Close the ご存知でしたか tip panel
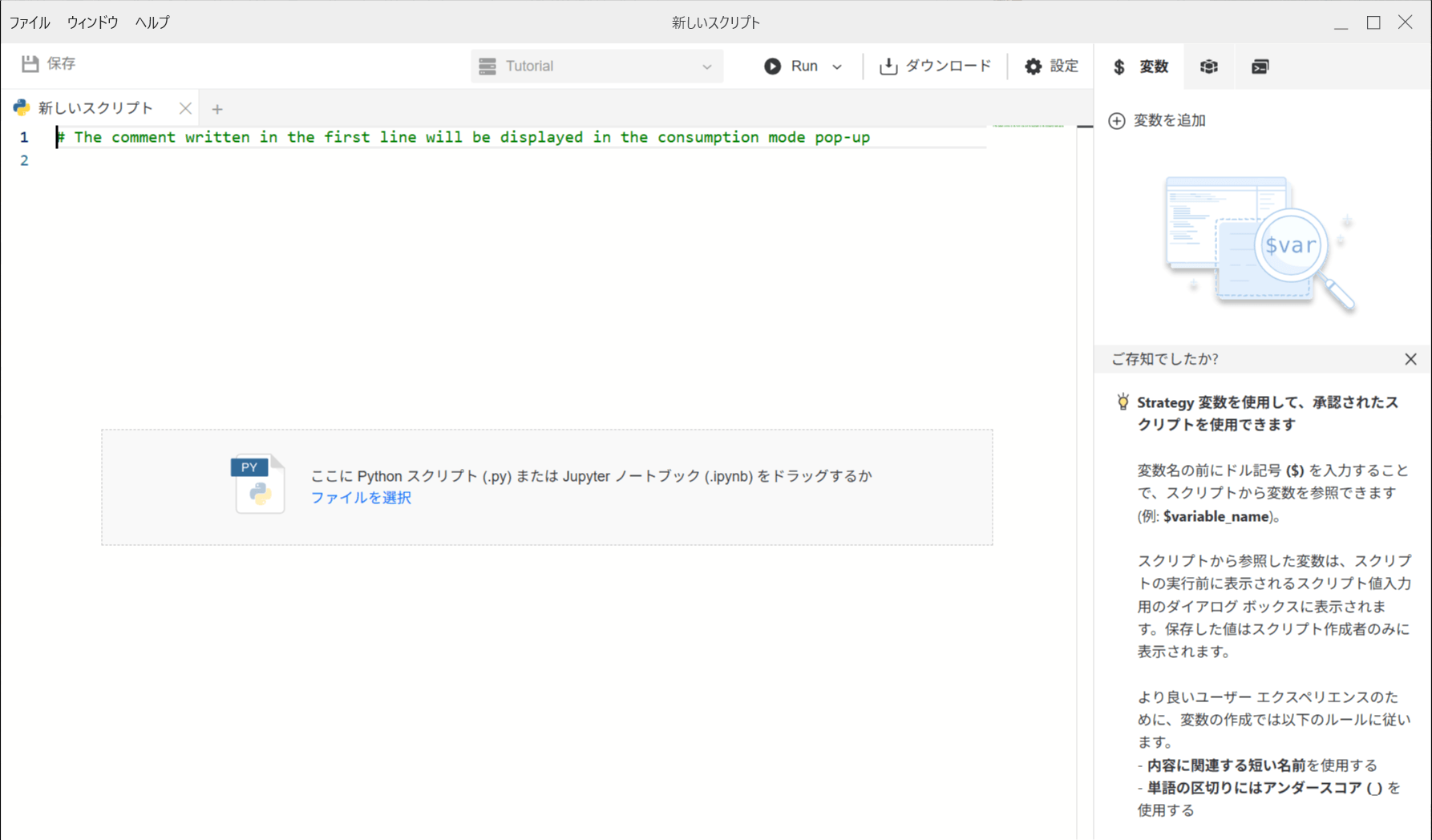1432x840 pixels. pos(1410,359)
